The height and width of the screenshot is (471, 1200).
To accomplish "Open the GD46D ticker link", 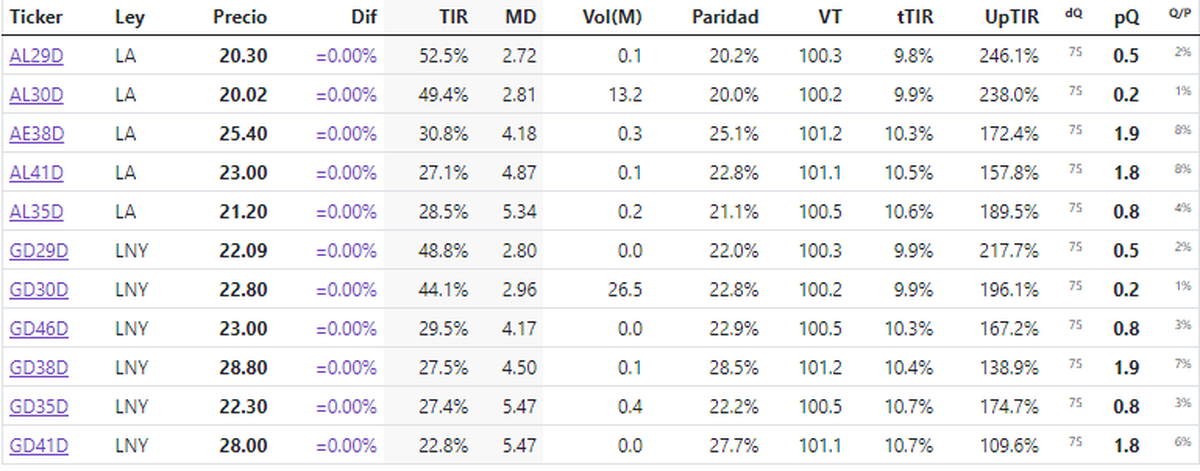I will [x=38, y=329].
